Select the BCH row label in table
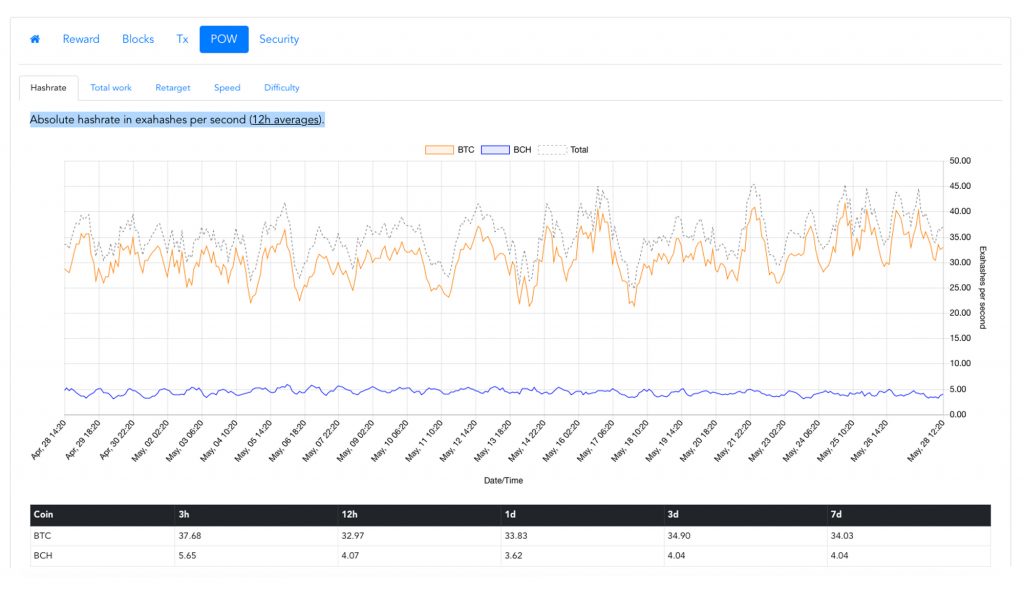This screenshot has width=1024, height=589. [x=43, y=556]
